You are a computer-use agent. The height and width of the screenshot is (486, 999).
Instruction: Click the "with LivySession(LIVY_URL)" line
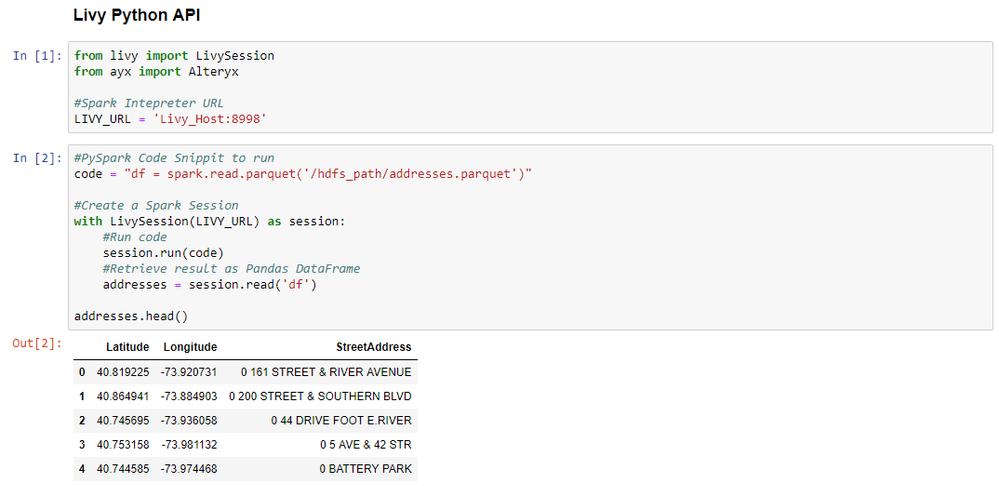(x=208, y=221)
